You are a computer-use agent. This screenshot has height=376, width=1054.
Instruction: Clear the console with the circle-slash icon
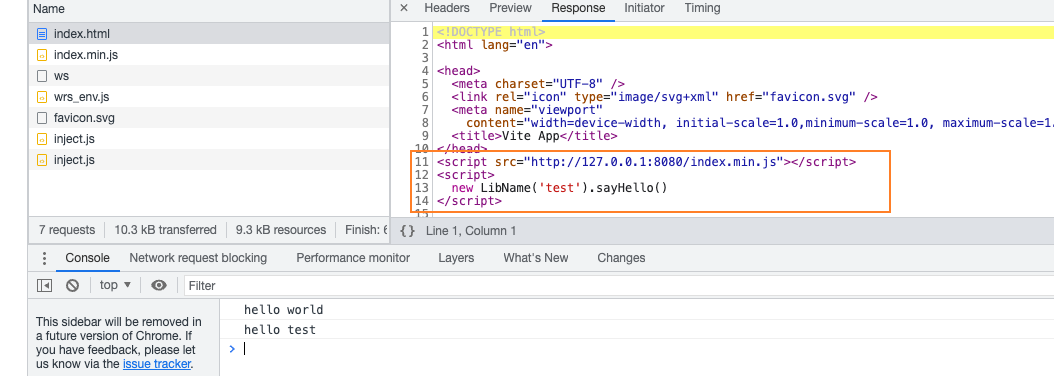coord(73,285)
